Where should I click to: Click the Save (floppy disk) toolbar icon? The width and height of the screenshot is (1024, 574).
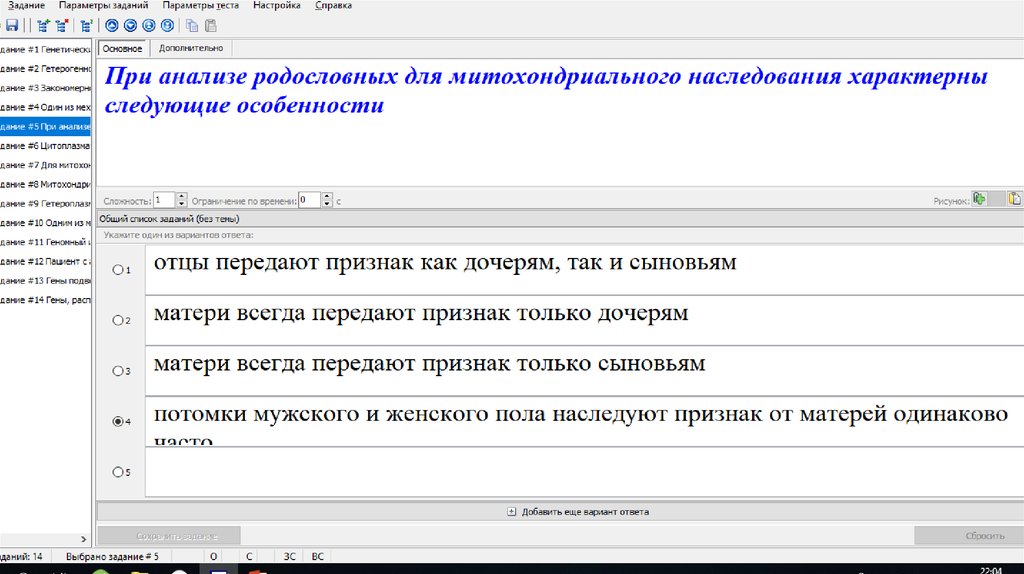(10, 26)
